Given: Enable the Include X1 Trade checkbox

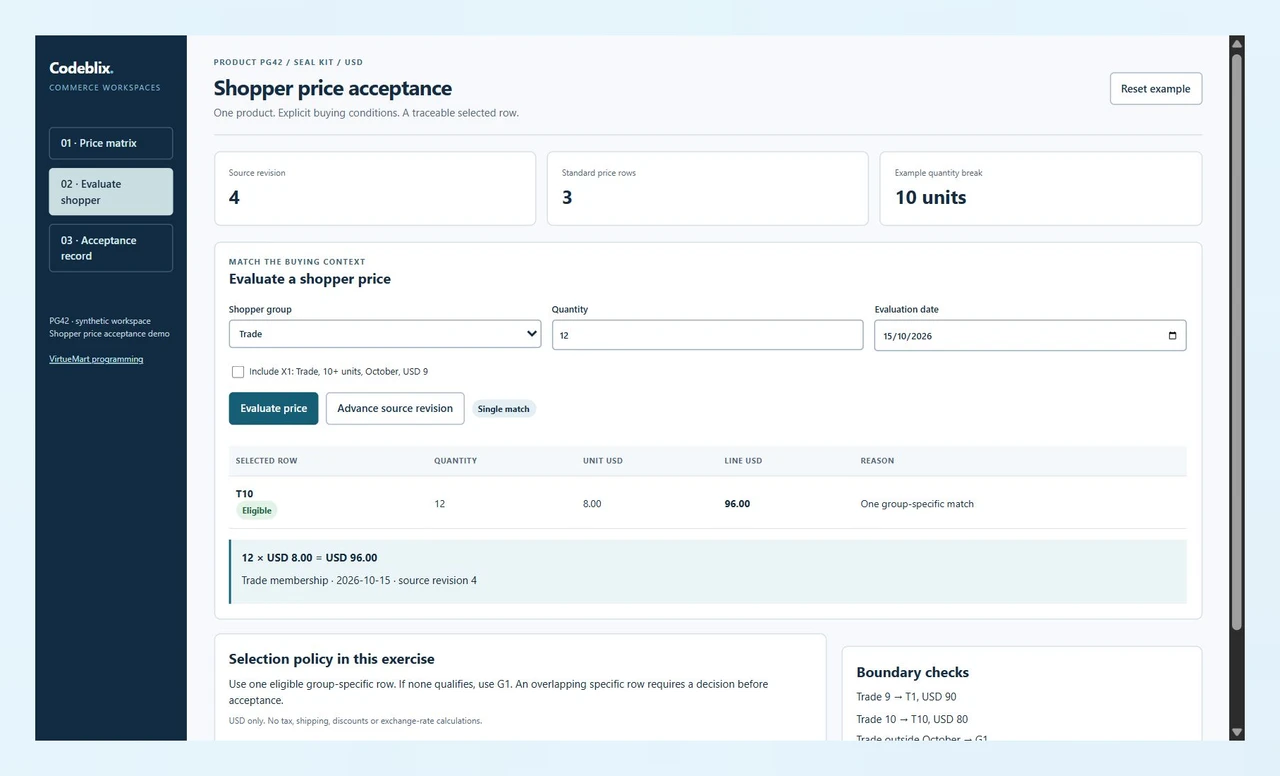Looking at the screenshot, I should [x=238, y=372].
